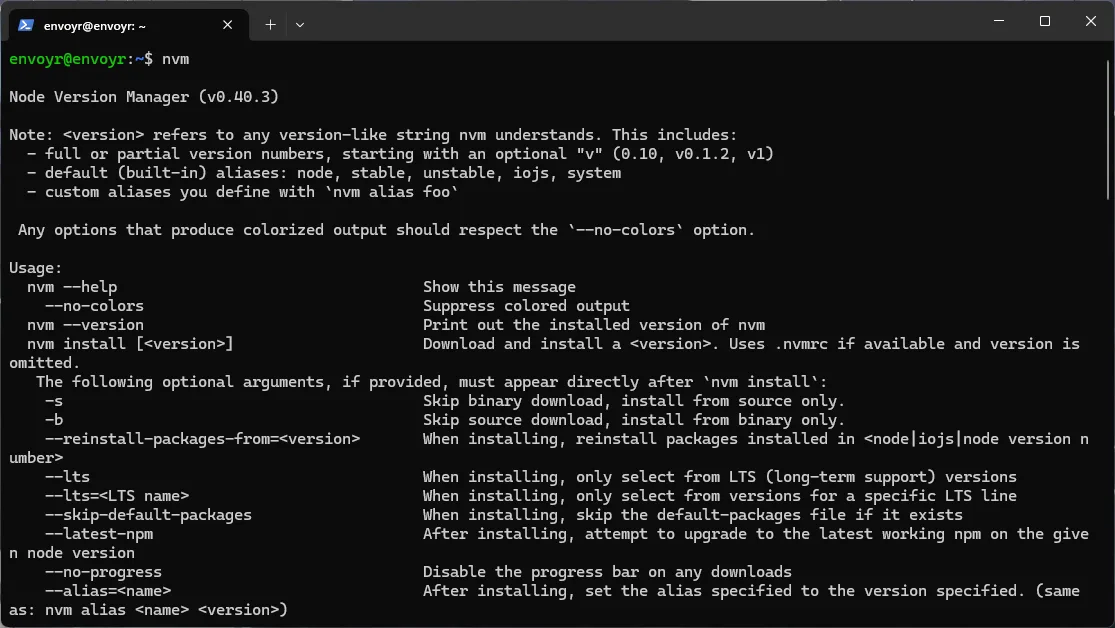The height and width of the screenshot is (628, 1115).
Task: Click the --lts=<LTS name> option
Action: [x=112, y=495]
